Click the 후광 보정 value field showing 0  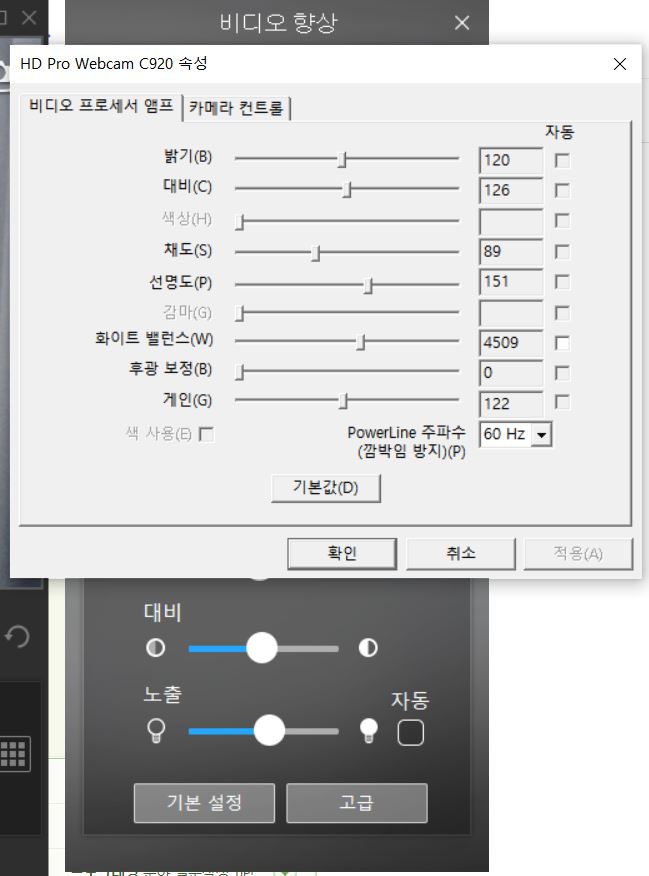(x=510, y=373)
